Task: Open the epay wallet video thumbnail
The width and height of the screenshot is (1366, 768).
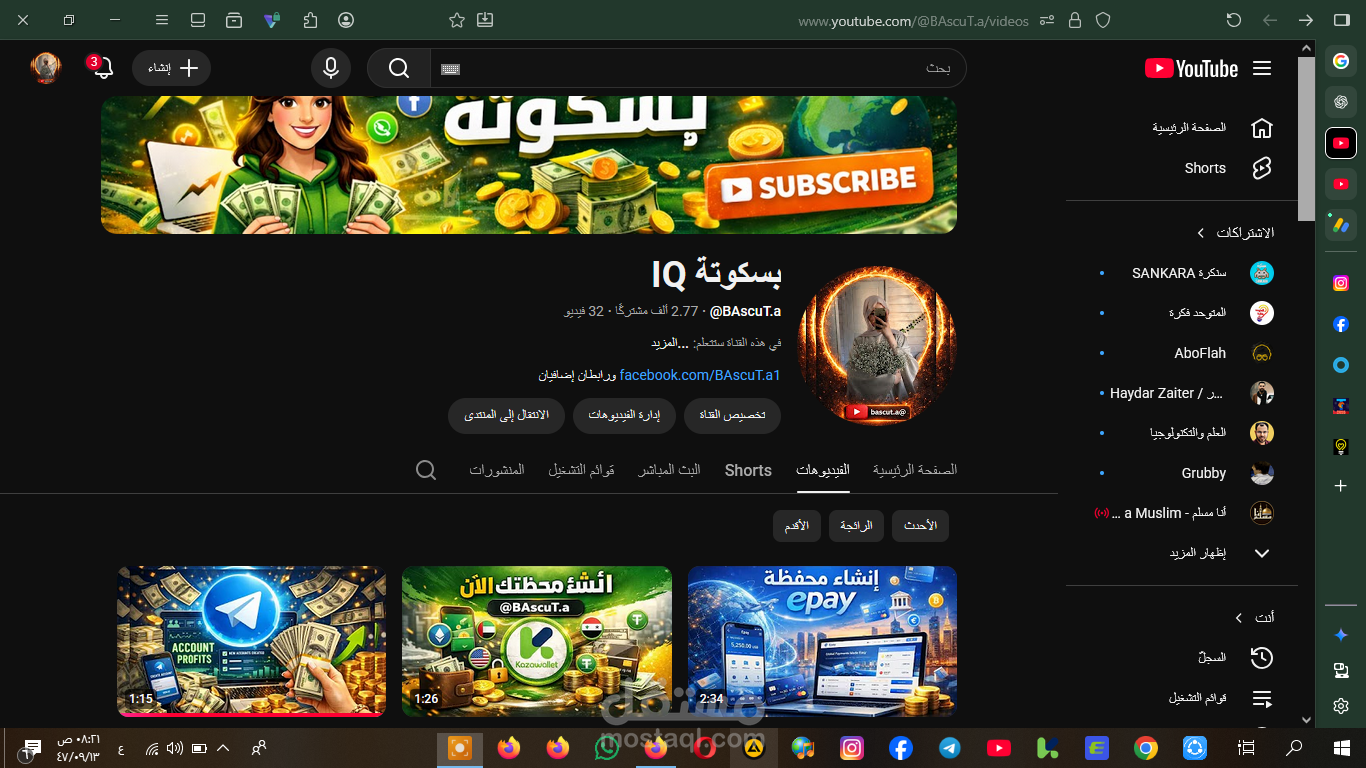Action: coord(822,641)
